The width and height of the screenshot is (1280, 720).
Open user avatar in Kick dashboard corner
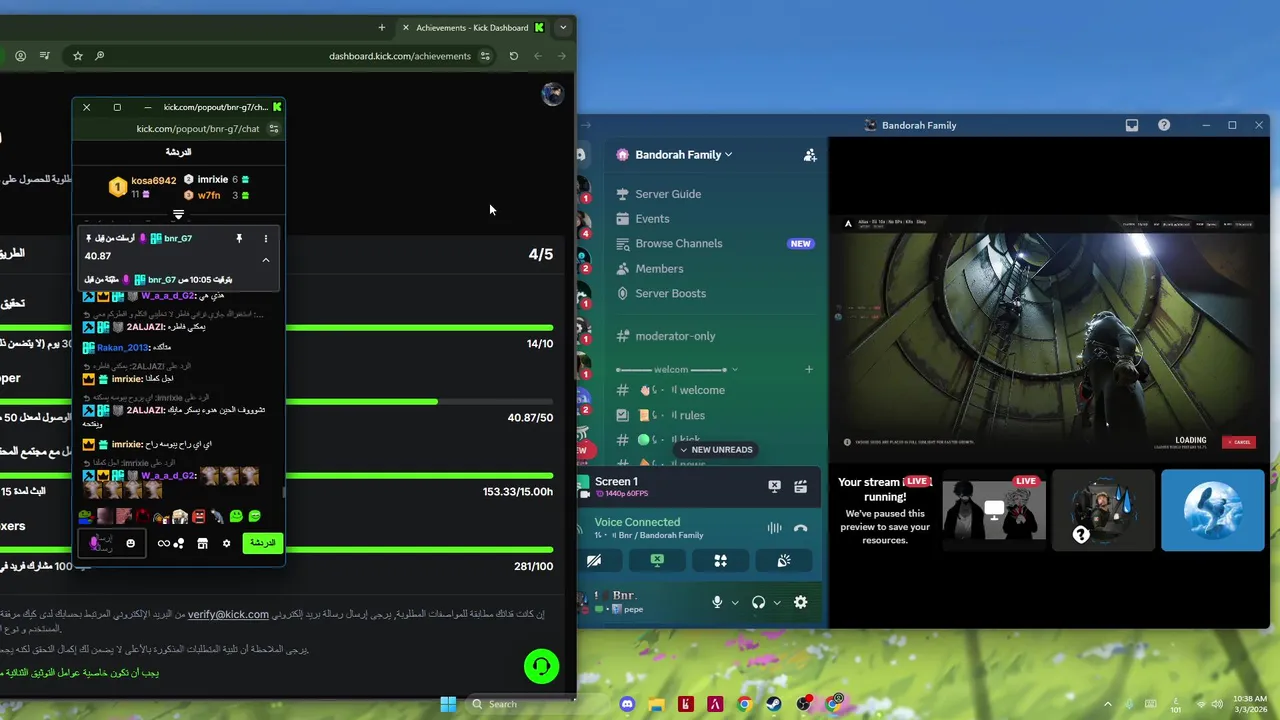[552, 94]
